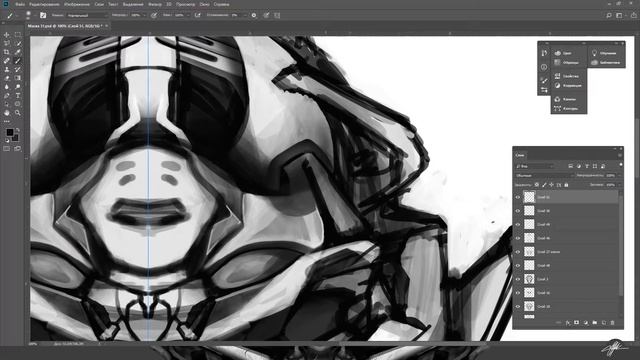640x360 pixels.
Task: Open the Изображение menu
Action: point(77,4)
